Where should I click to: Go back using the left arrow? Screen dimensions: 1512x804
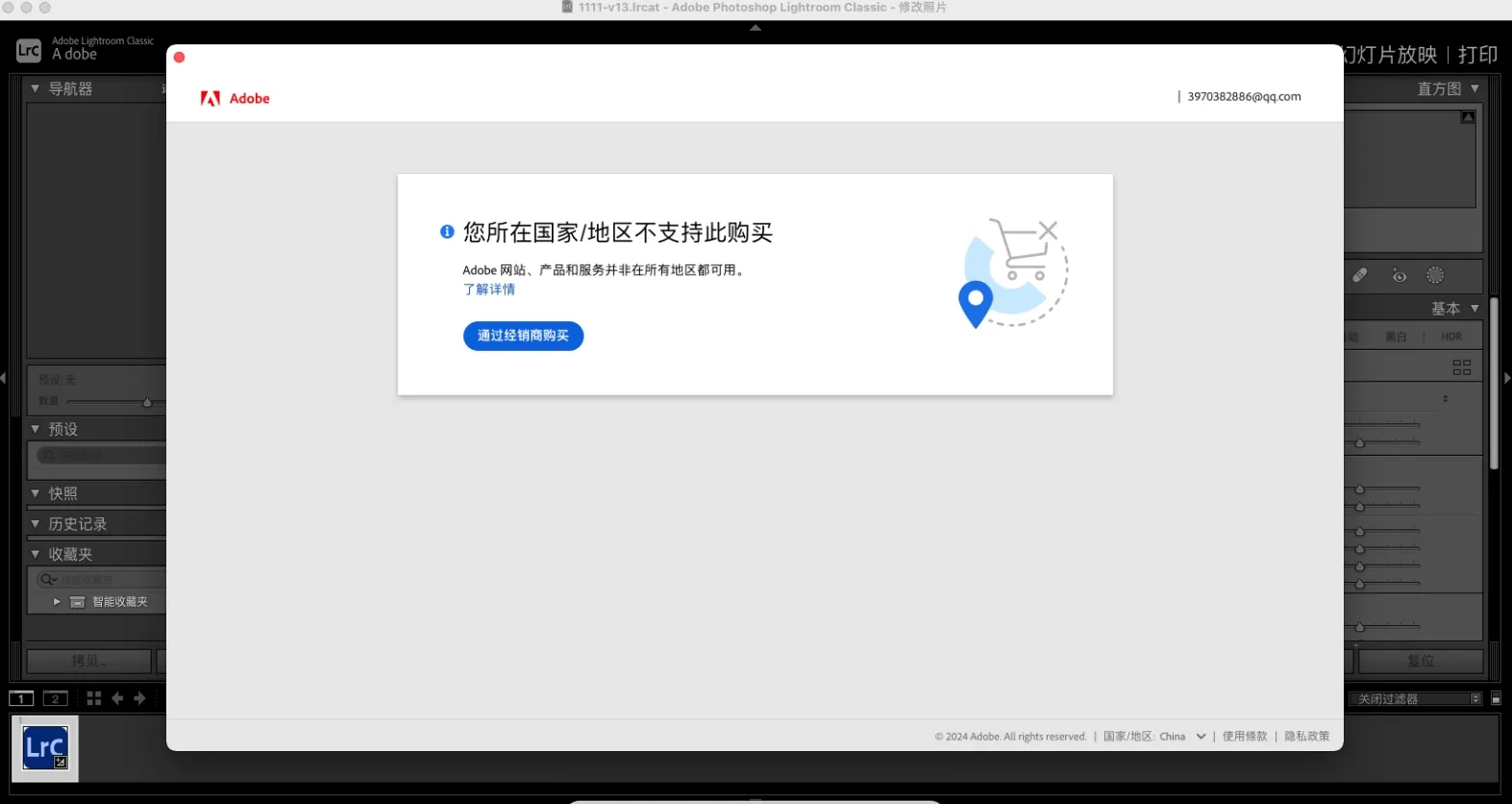click(x=117, y=698)
